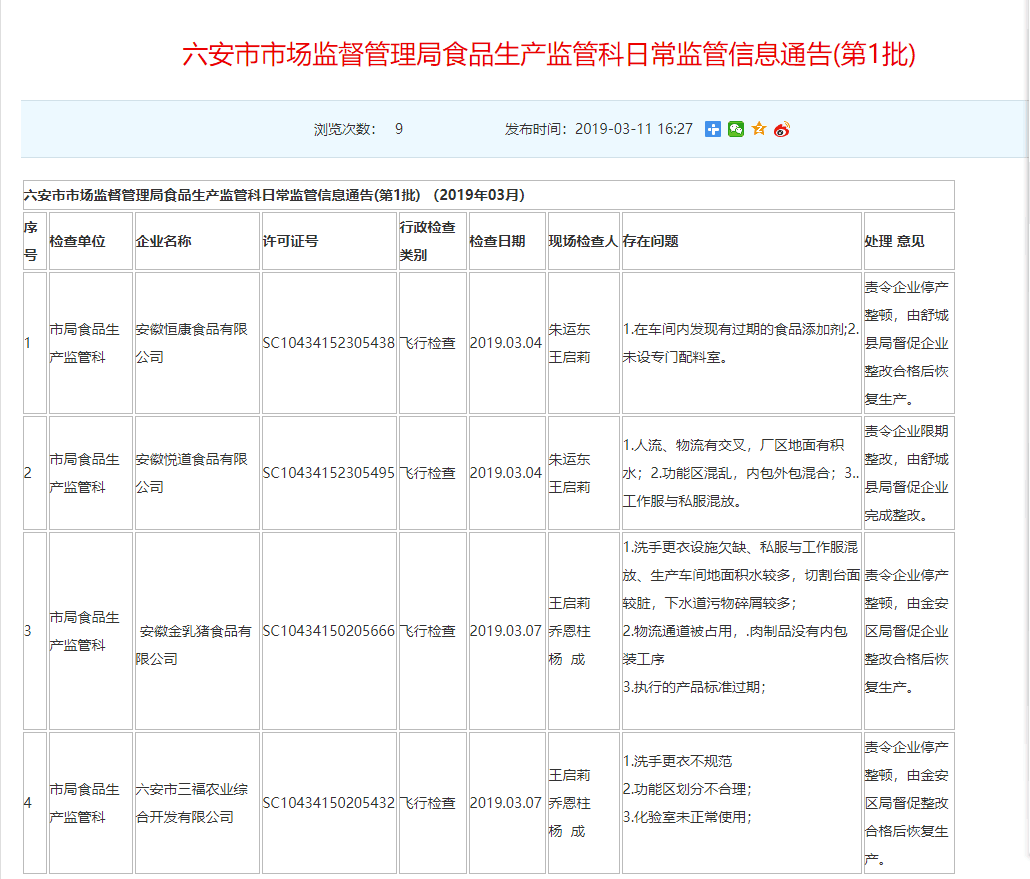Click the 企业名称 column header
The image size is (1030, 879).
tap(164, 241)
